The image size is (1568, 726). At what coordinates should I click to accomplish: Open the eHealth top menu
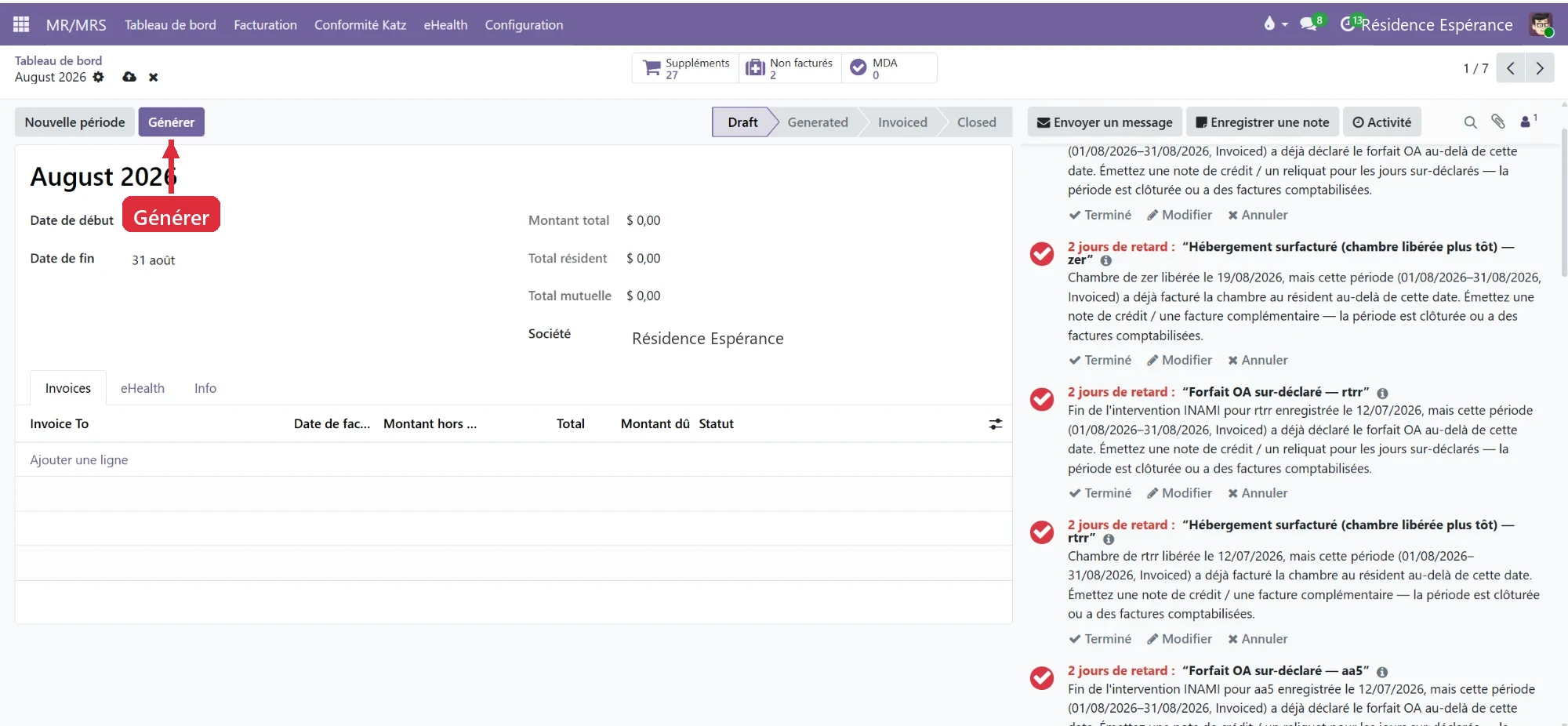pyautogui.click(x=445, y=25)
